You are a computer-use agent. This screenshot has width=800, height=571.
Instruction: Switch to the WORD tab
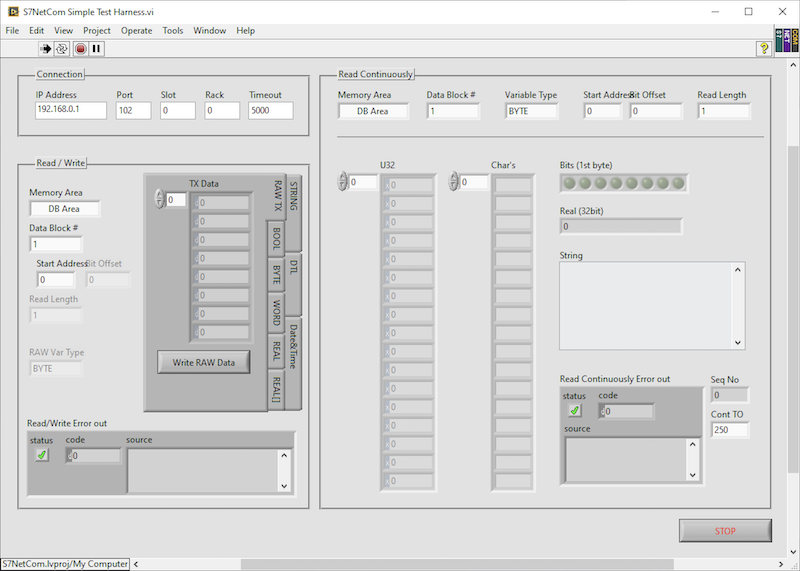[x=276, y=313]
